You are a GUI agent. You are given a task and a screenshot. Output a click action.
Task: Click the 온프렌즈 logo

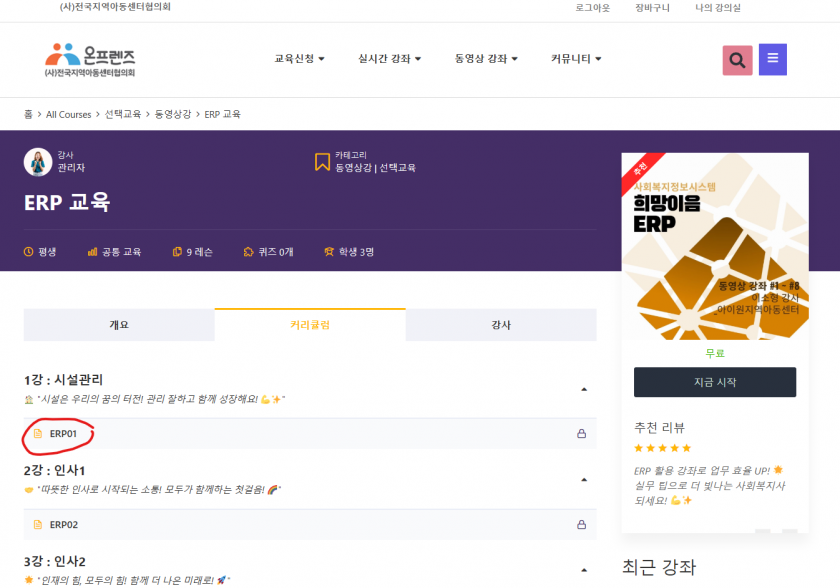pyautogui.click(x=90, y=59)
